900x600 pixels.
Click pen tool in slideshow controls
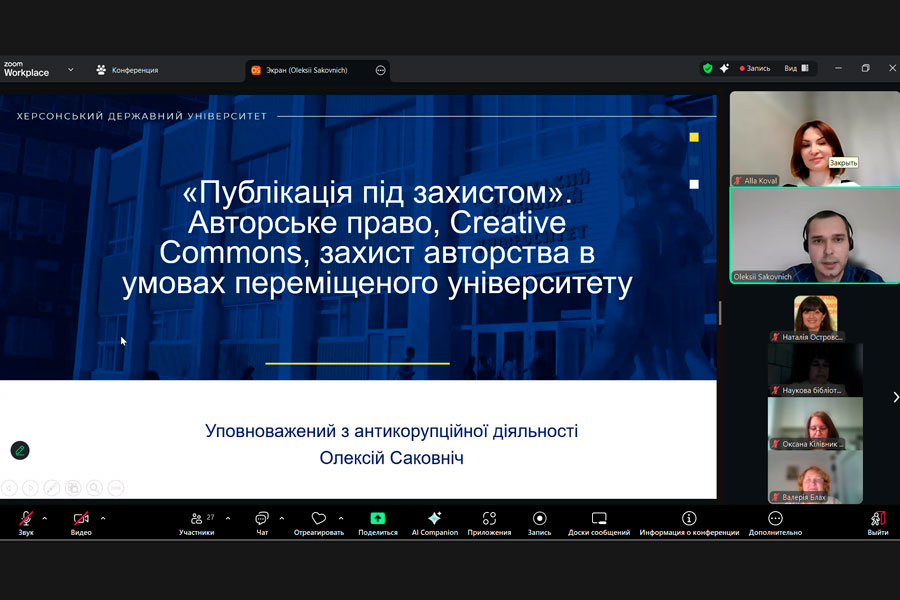(x=52, y=488)
